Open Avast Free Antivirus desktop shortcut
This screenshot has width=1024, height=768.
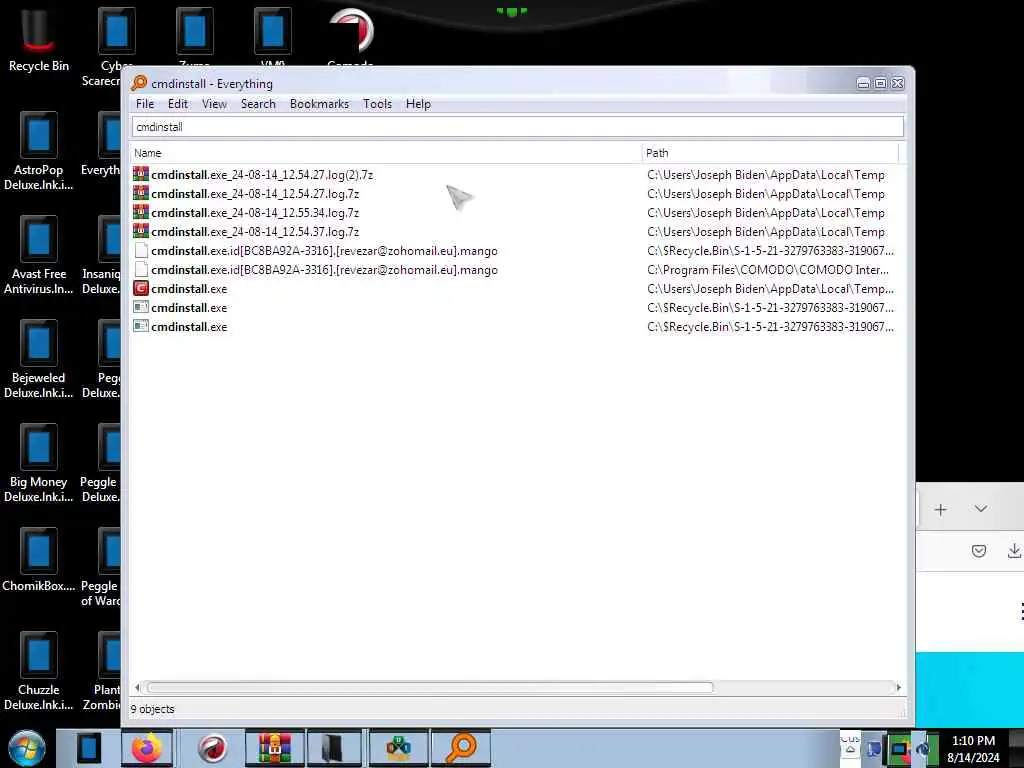pyautogui.click(x=38, y=255)
